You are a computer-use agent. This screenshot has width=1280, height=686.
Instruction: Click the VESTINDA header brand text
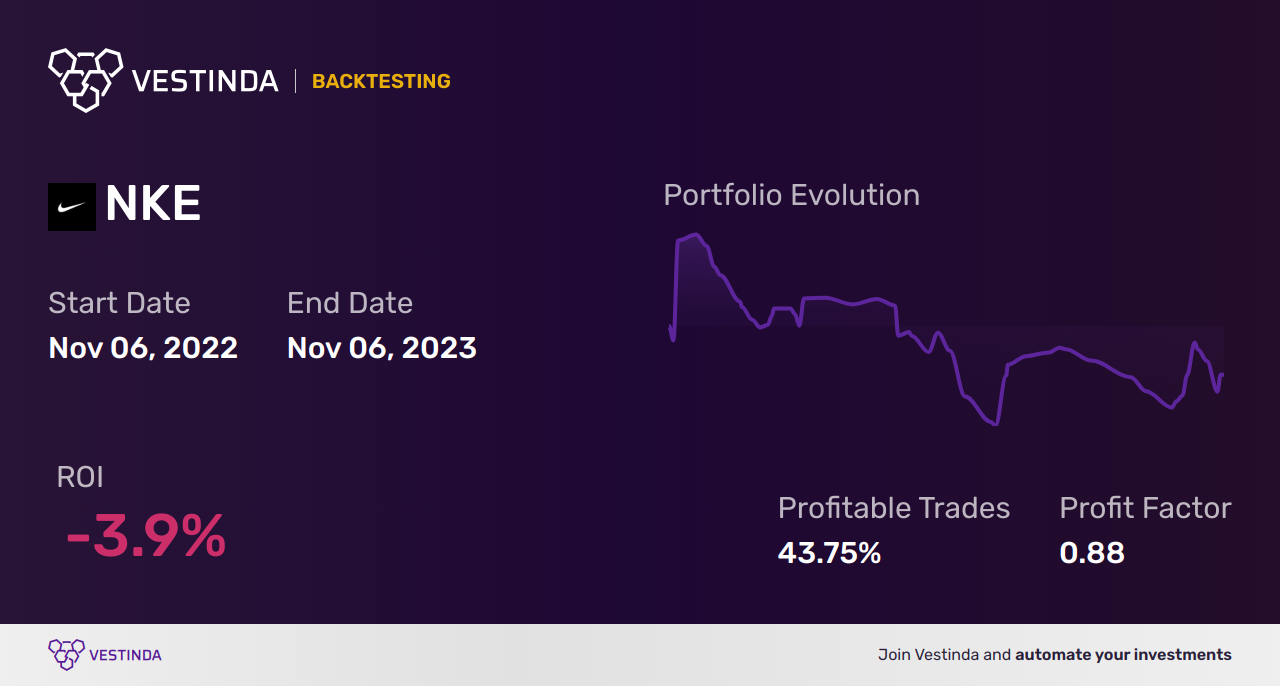point(205,81)
